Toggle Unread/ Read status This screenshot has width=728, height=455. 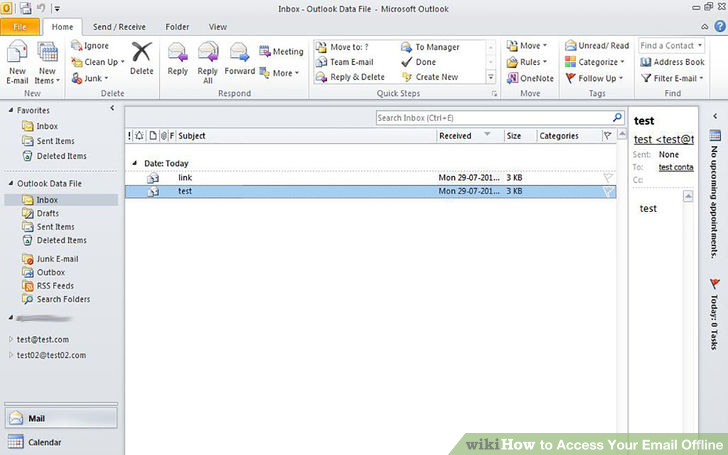pos(597,46)
